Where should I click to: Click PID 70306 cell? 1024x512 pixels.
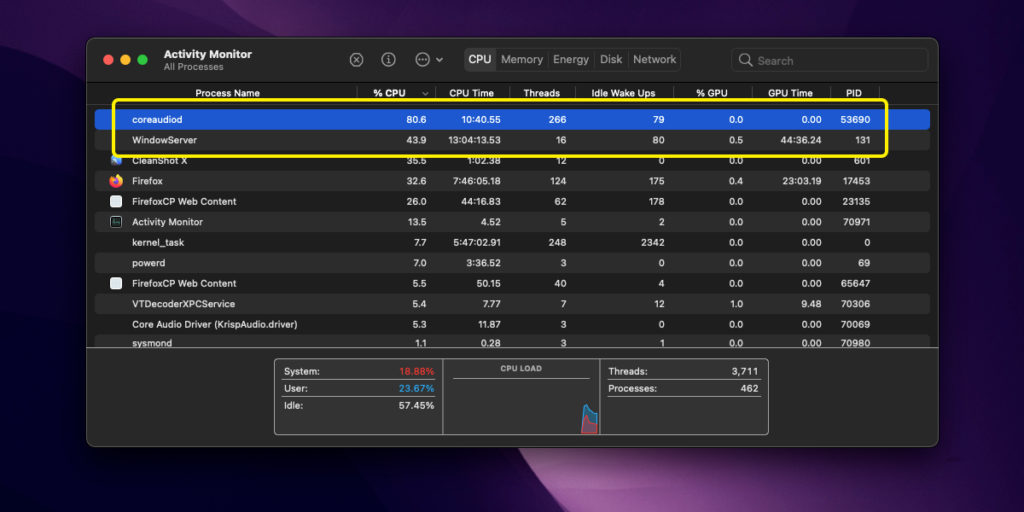click(856, 304)
